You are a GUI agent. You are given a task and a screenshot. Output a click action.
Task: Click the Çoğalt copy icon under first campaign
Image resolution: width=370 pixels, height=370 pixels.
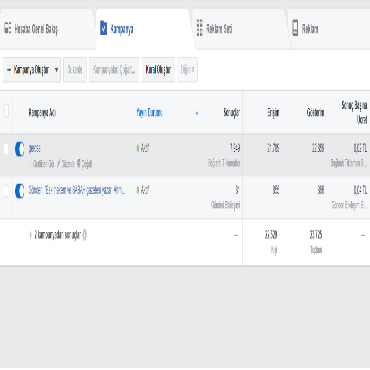click(x=79, y=164)
